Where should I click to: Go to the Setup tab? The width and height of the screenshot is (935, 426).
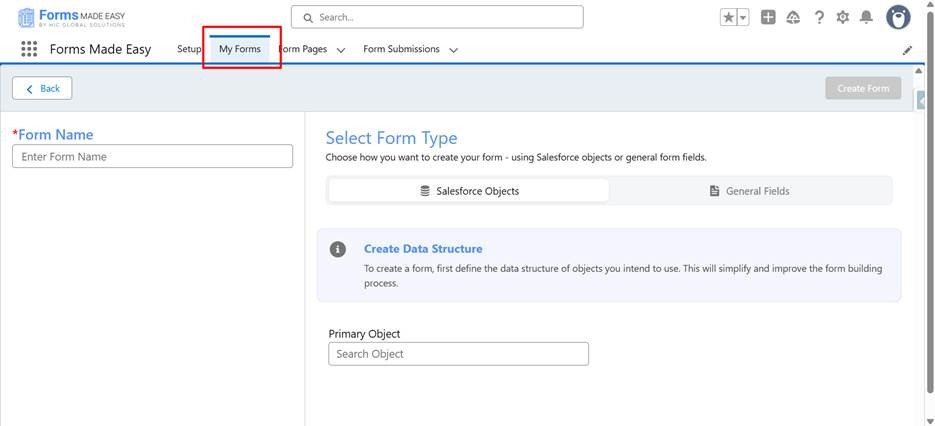(189, 49)
